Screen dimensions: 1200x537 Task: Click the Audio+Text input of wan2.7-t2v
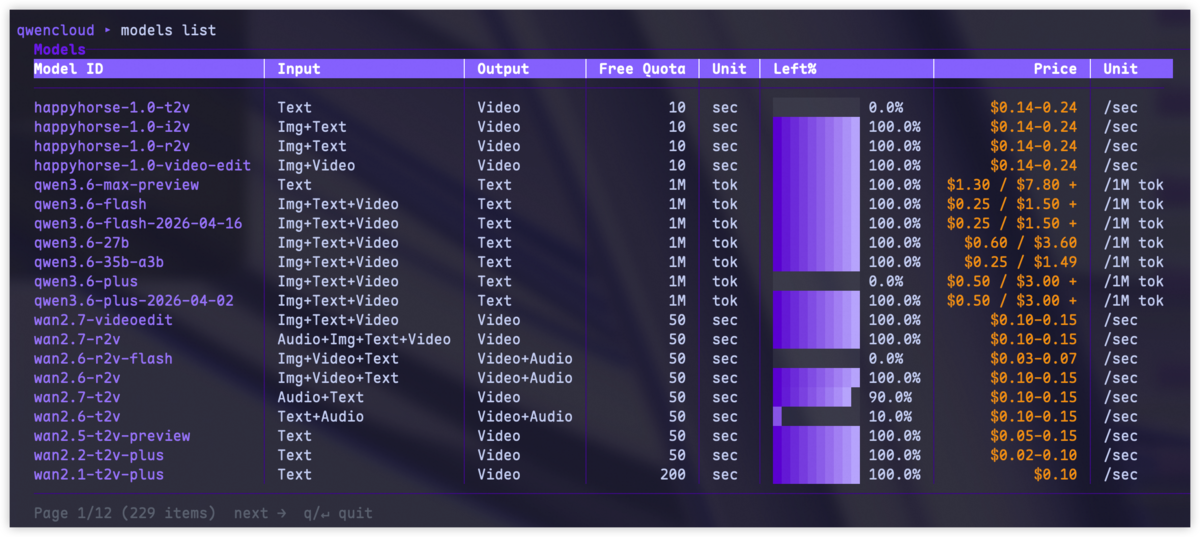[x=321, y=397]
